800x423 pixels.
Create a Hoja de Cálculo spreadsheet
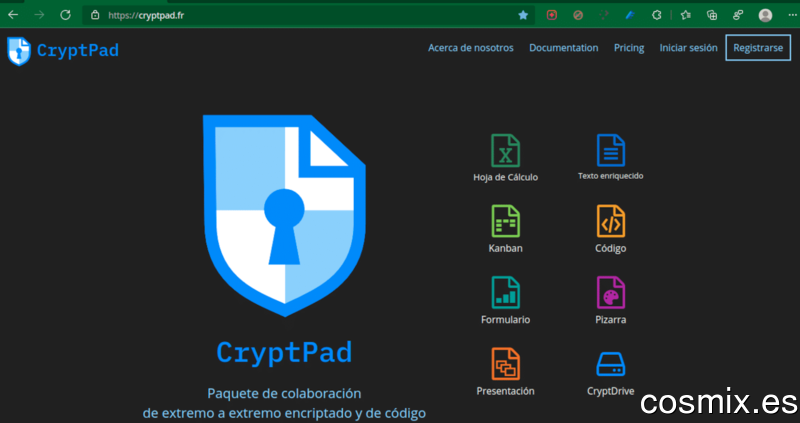click(506, 151)
